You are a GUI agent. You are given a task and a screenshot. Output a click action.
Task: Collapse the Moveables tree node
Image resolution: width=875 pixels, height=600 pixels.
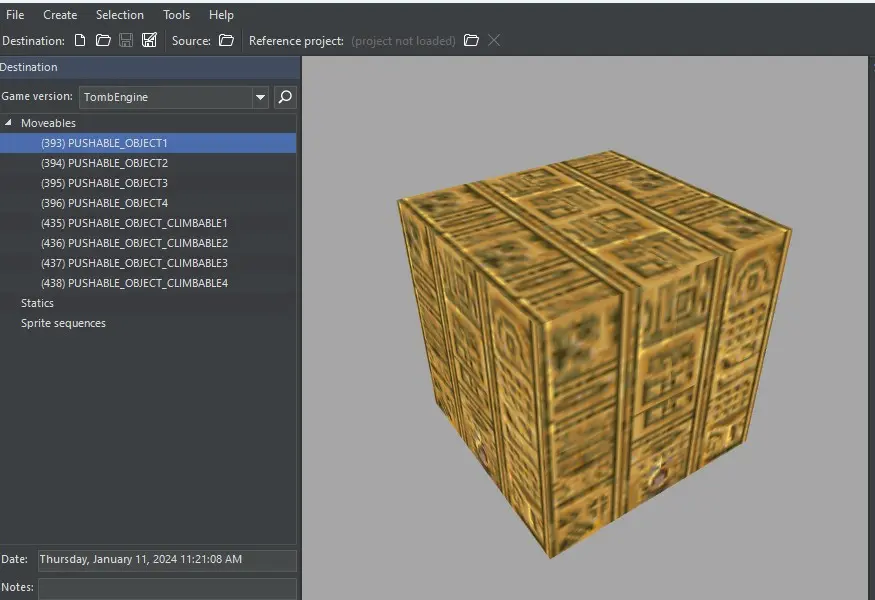pos(9,123)
